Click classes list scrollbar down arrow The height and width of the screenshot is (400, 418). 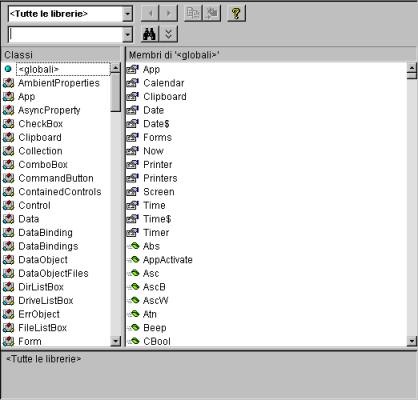(x=115, y=341)
